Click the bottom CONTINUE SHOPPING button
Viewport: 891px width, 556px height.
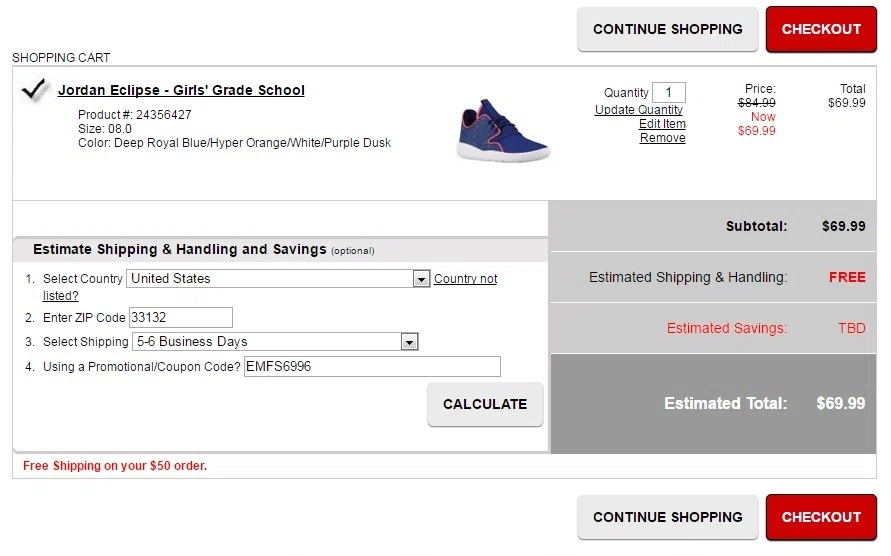(668, 517)
